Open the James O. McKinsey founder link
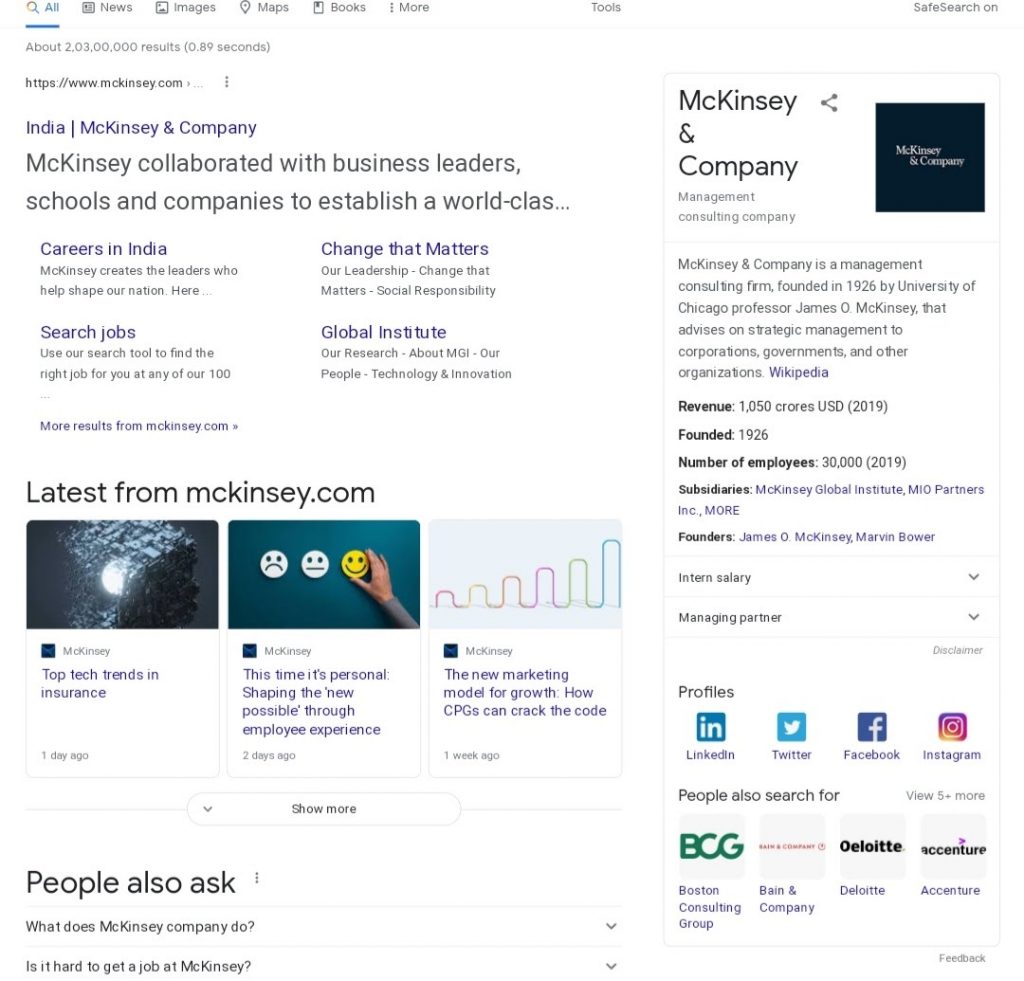 [x=795, y=537]
